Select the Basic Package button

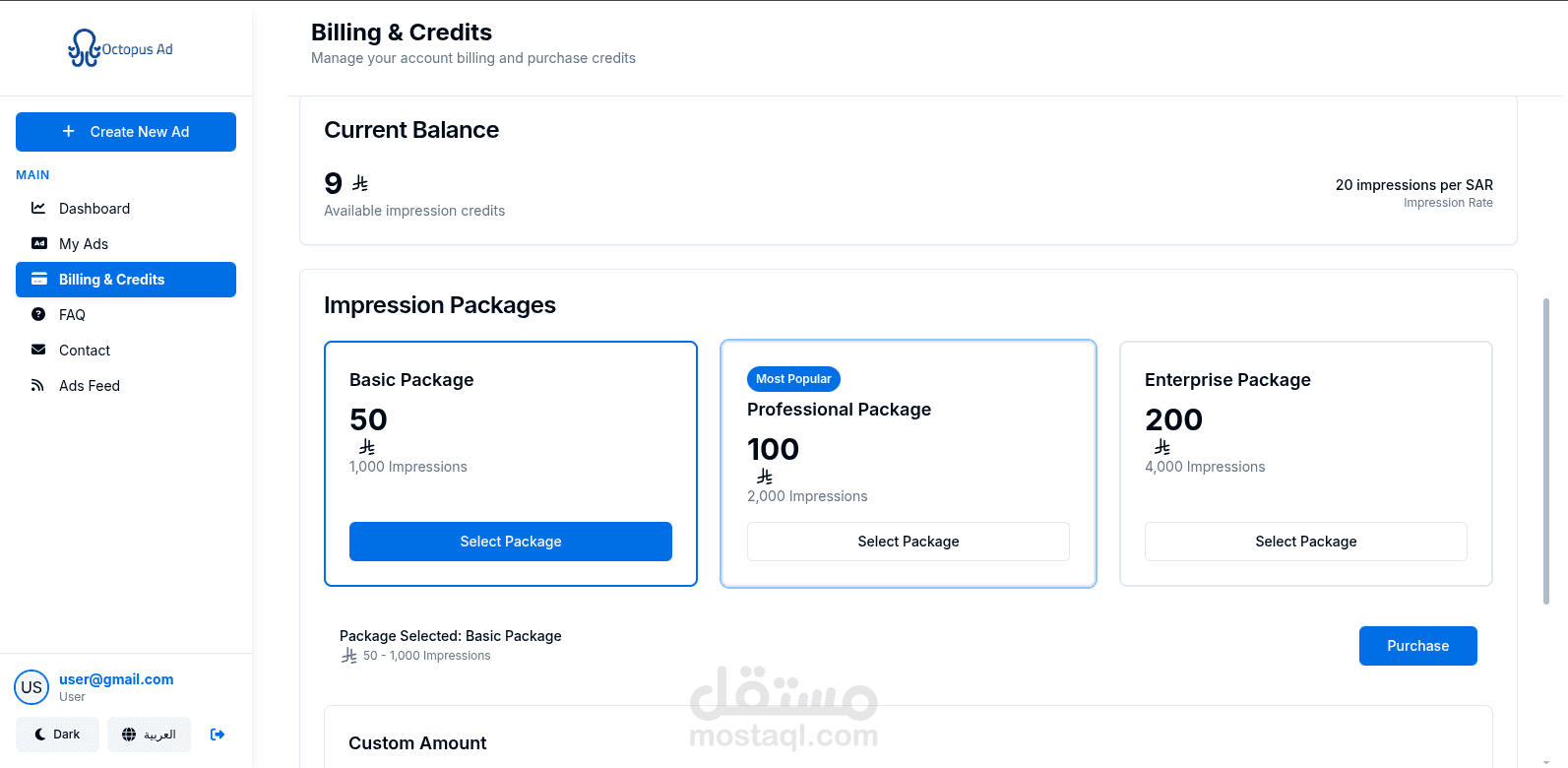pyautogui.click(x=510, y=542)
